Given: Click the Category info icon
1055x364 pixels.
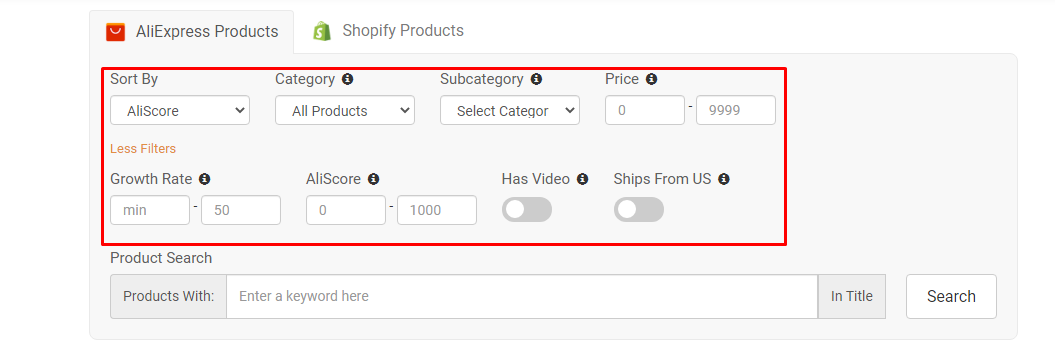Looking at the screenshot, I should 347,79.
